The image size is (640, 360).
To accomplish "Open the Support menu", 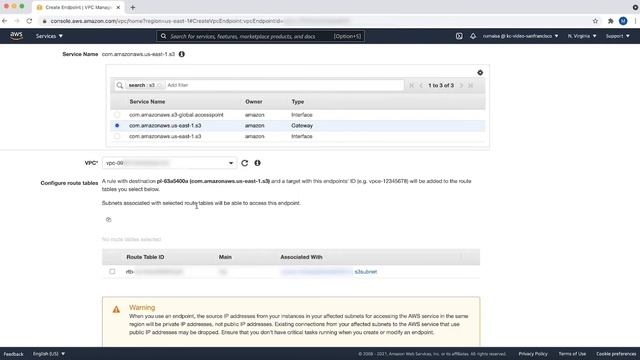I will (617, 36).
